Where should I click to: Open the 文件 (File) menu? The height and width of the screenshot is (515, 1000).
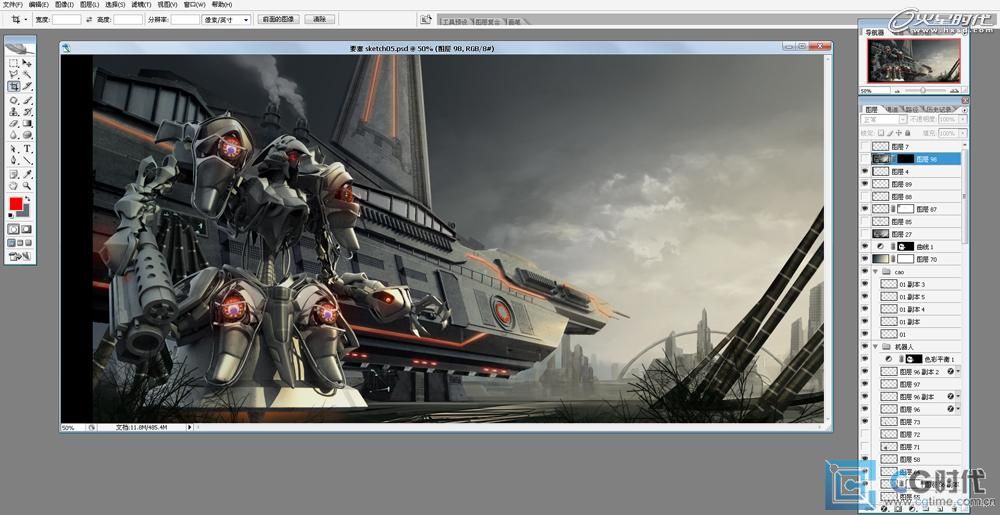(13, 4)
